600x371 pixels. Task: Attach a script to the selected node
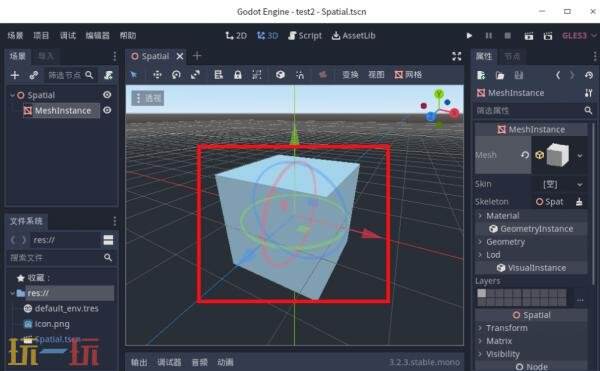[x=108, y=75]
